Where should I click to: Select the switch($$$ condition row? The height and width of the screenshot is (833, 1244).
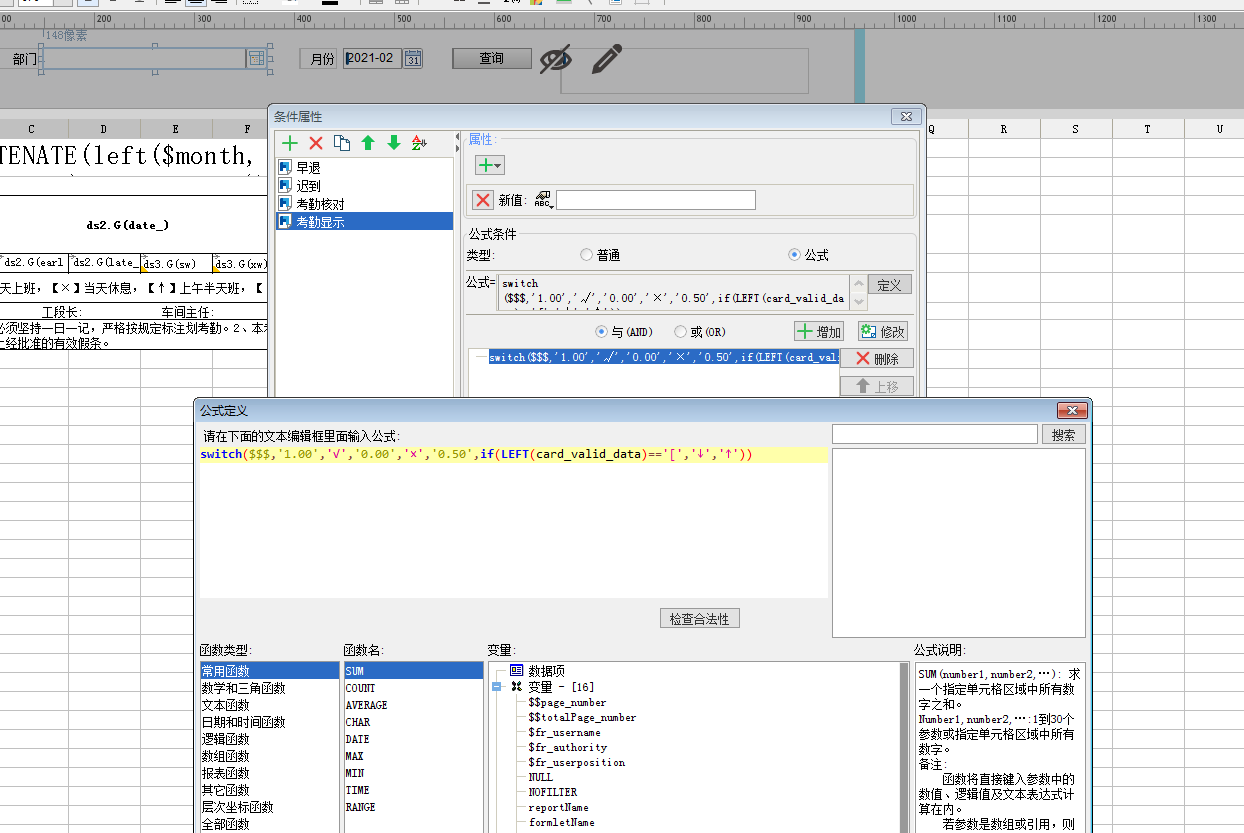pos(663,358)
